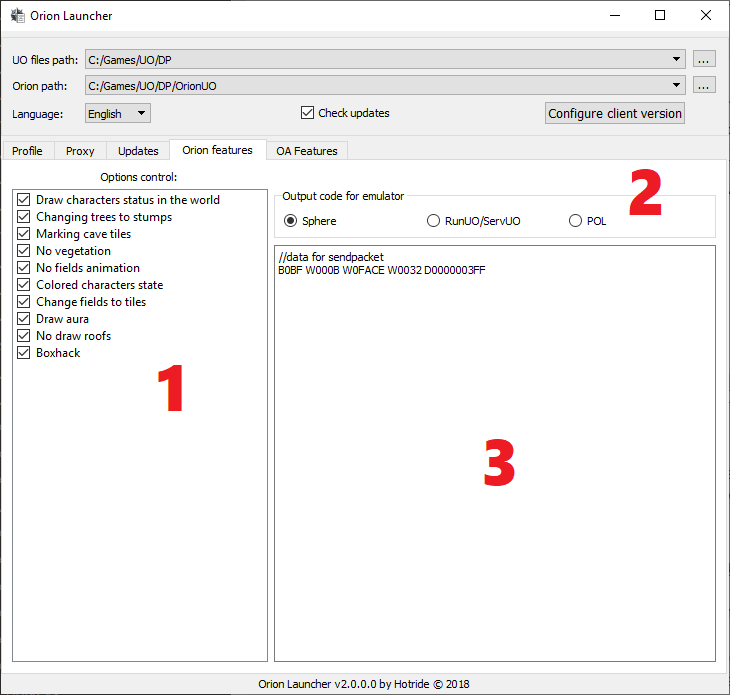Click Configure client version button
Viewport: 730px width, 695px height.
[x=615, y=113]
